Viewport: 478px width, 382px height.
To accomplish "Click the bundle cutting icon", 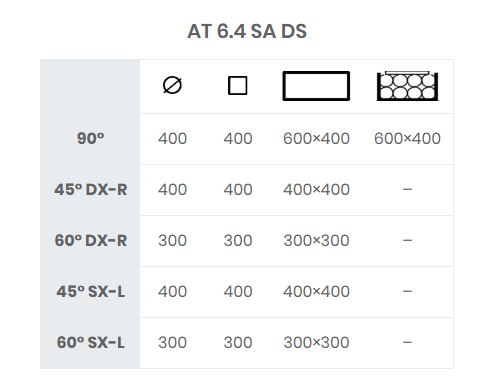I will 407,86.
